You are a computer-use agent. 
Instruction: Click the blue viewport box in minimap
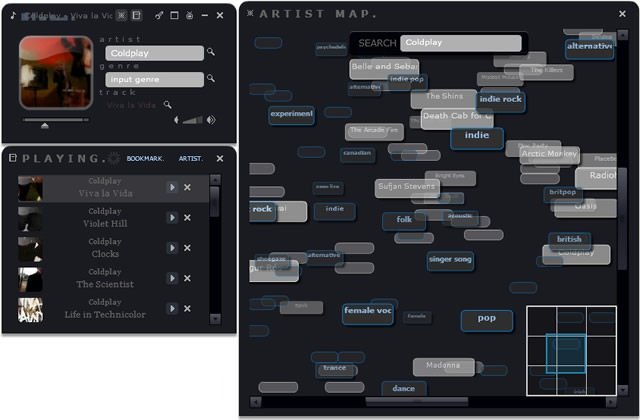pos(566,353)
